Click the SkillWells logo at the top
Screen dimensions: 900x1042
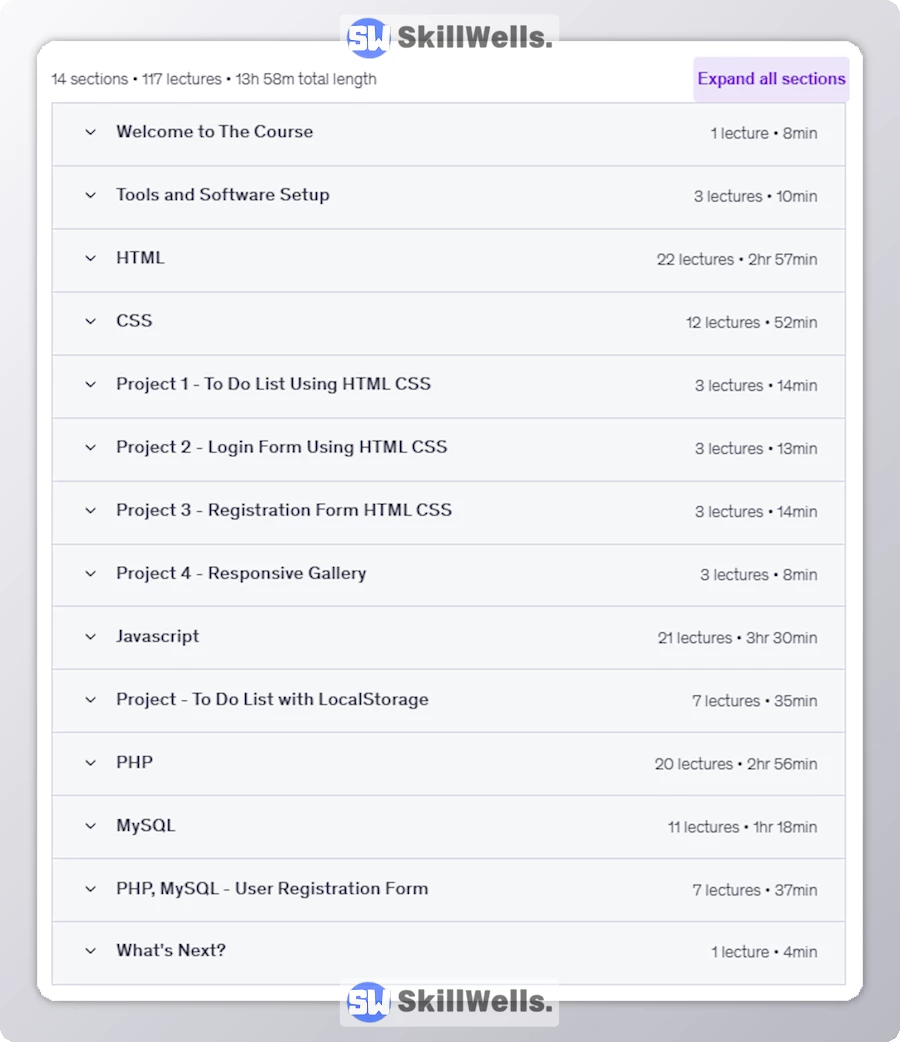coord(448,35)
